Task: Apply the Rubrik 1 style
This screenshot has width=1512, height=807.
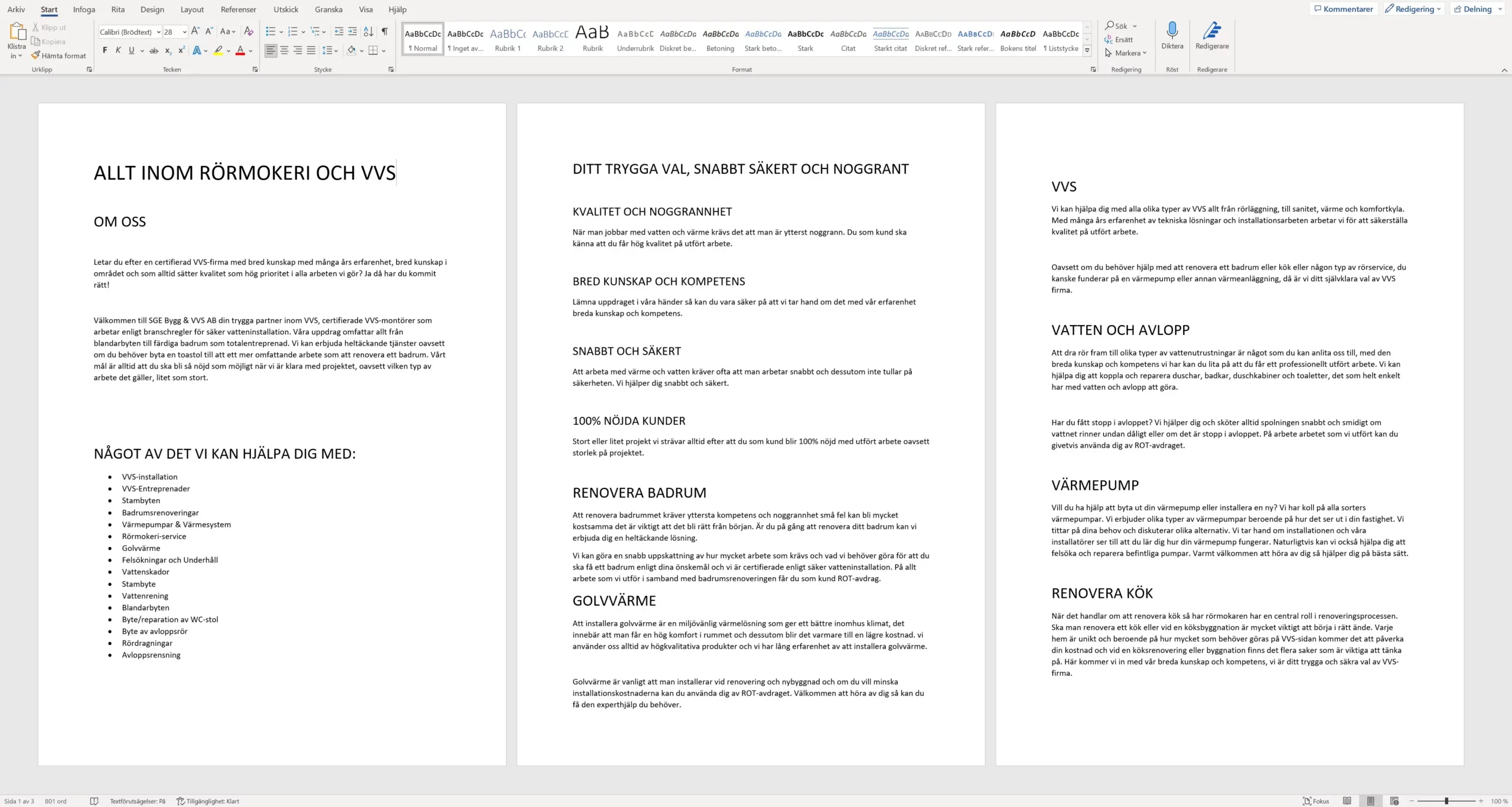Action: click(x=508, y=39)
